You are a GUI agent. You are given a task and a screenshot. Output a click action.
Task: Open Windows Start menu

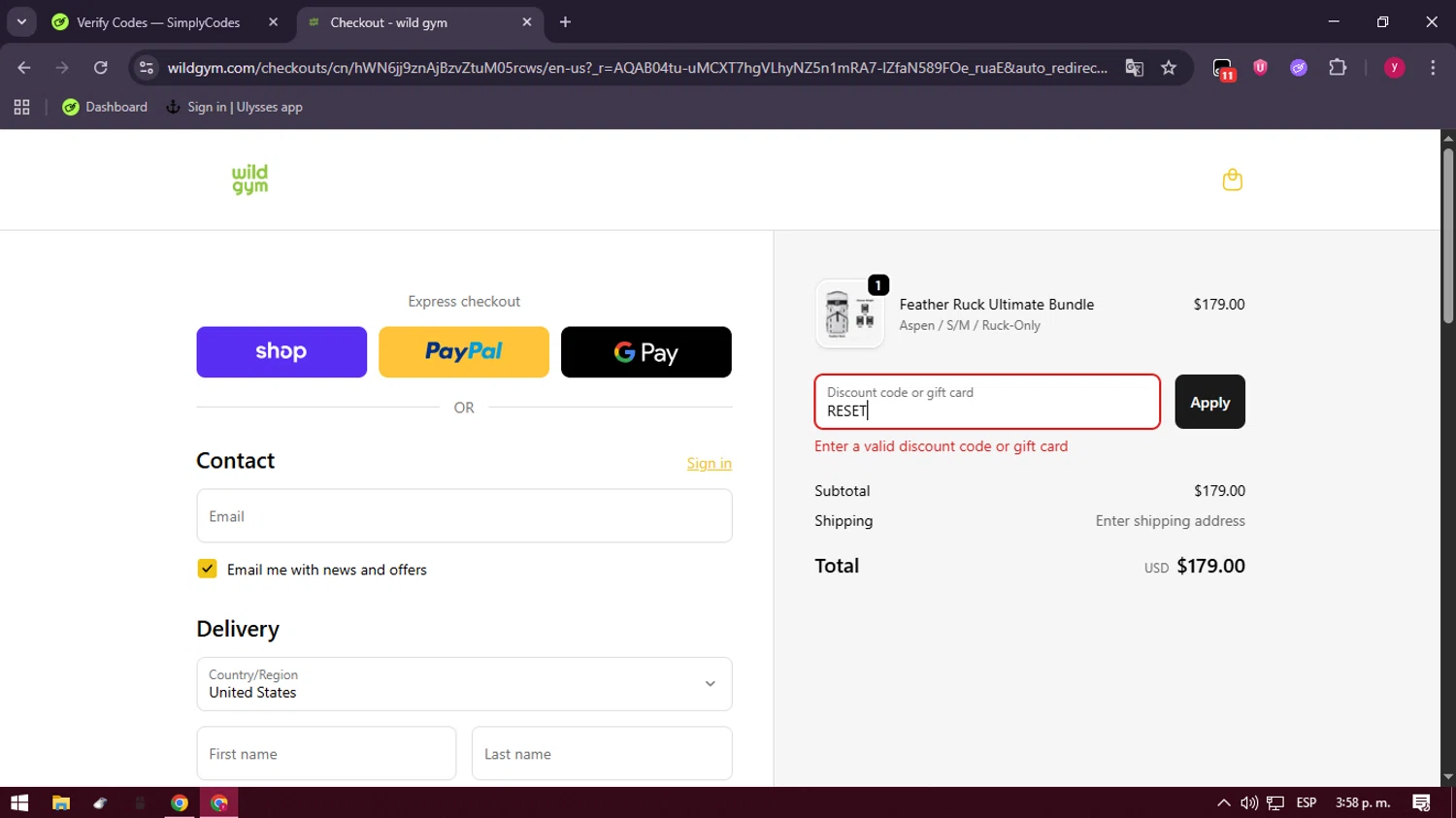click(x=19, y=802)
